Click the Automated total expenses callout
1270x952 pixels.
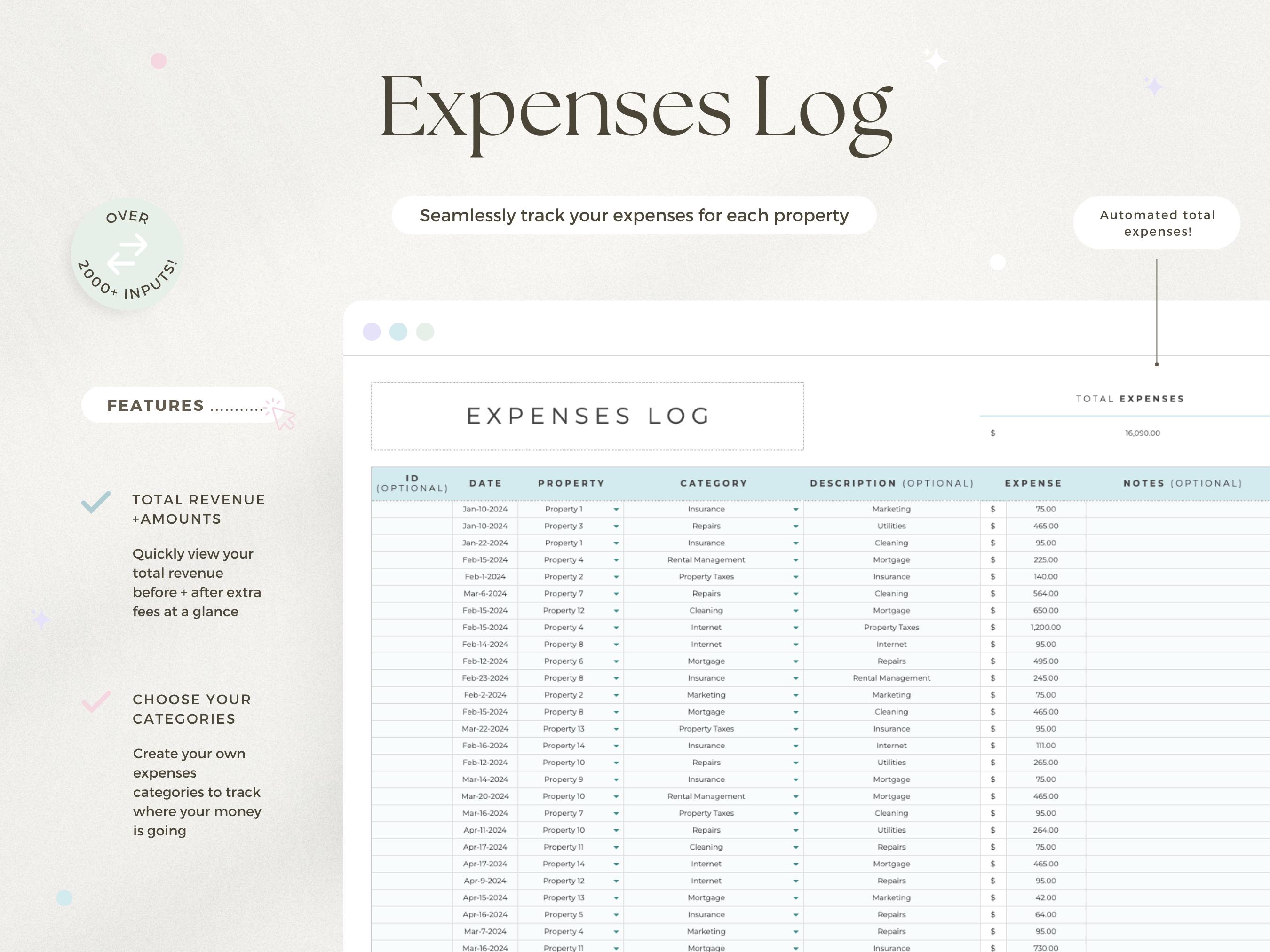1157,223
